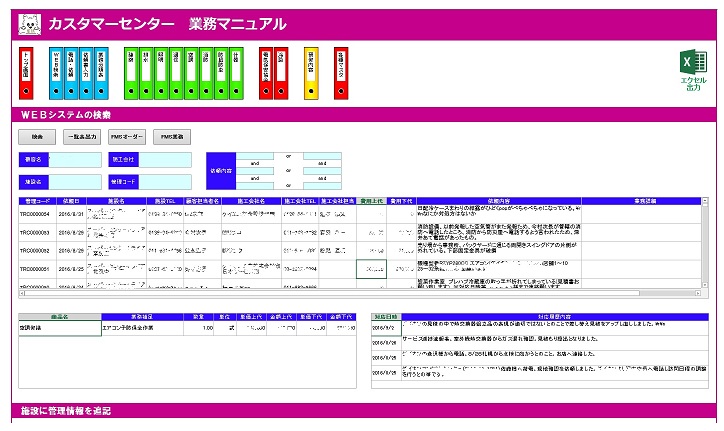Select the green 空調 binder
The image size is (724, 431).
coord(190,72)
